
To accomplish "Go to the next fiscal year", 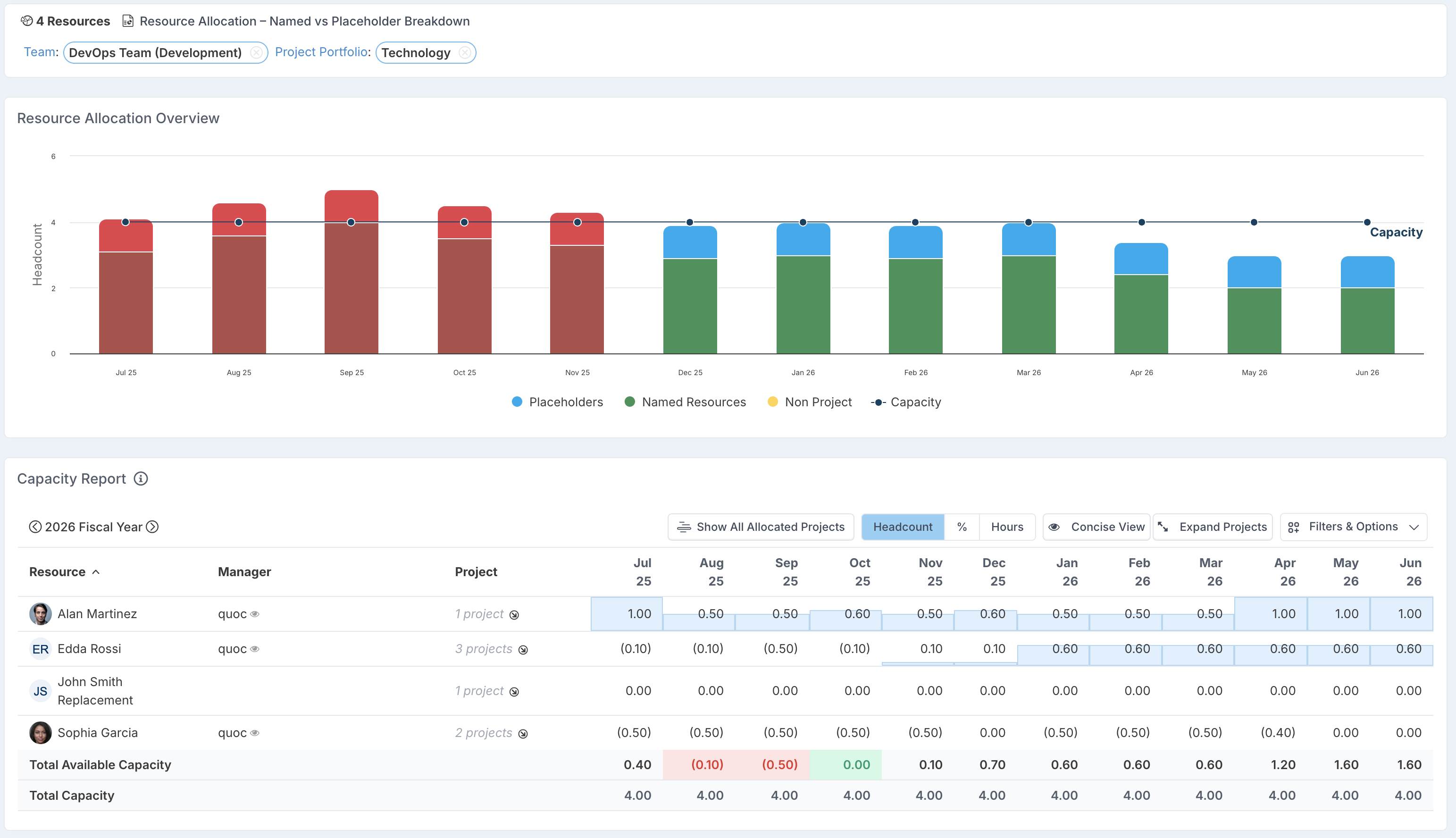I will (x=152, y=527).
